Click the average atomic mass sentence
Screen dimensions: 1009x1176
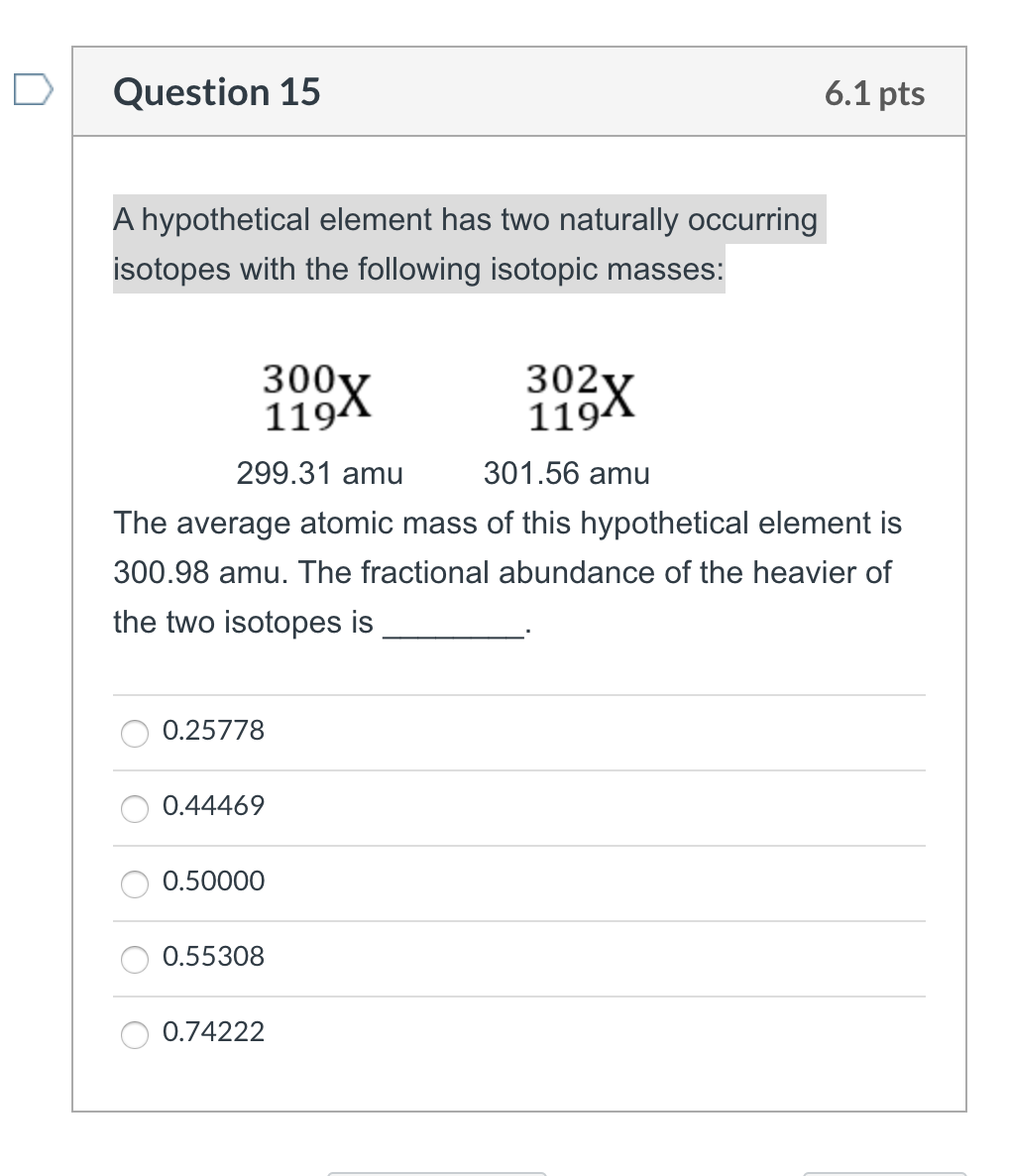pos(505,572)
